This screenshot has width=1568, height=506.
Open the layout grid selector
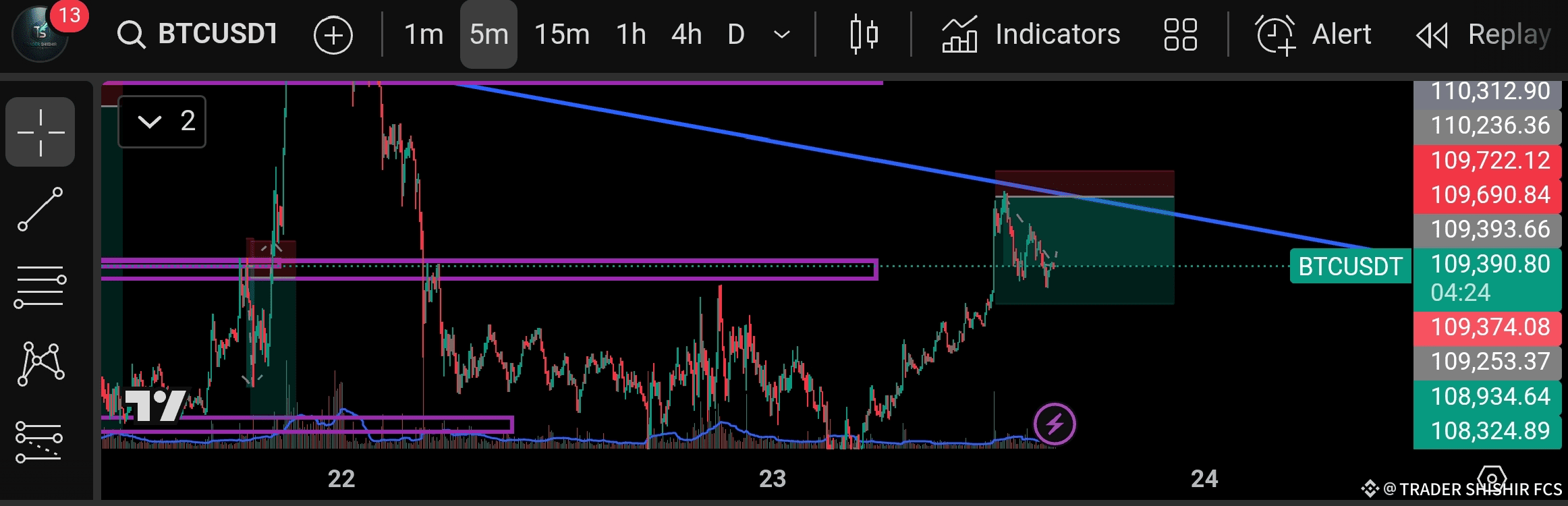tap(1180, 34)
